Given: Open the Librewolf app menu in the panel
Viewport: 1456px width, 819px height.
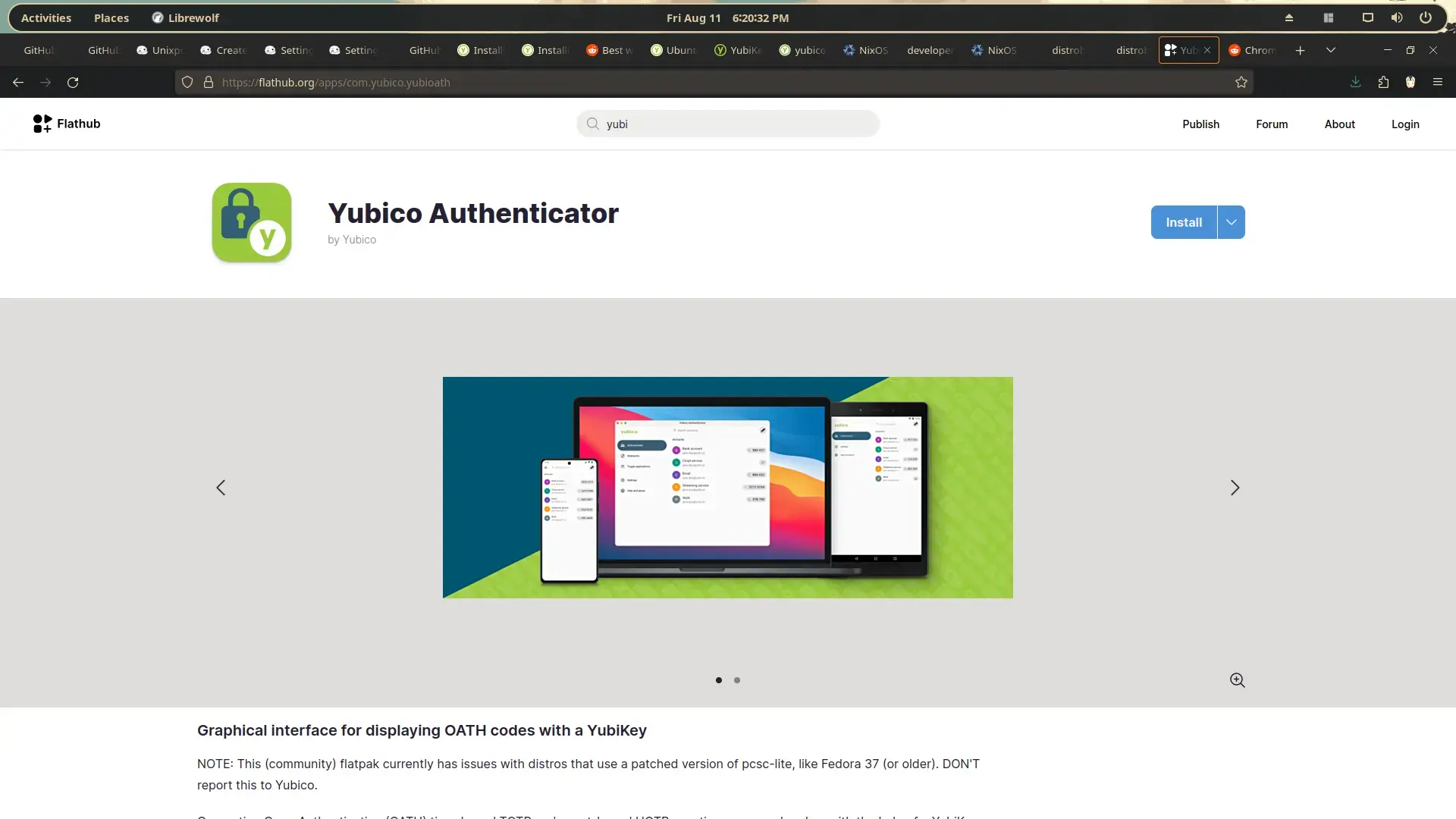Looking at the screenshot, I should tap(186, 18).
